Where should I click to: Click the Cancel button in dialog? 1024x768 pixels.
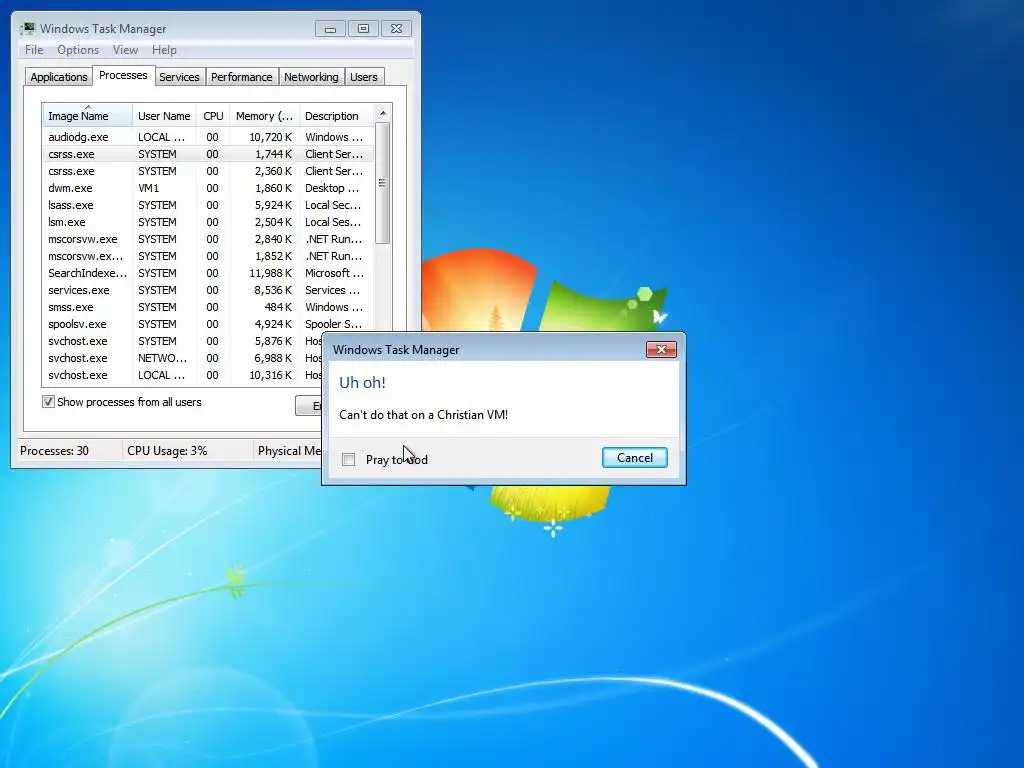click(x=635, y=458)
